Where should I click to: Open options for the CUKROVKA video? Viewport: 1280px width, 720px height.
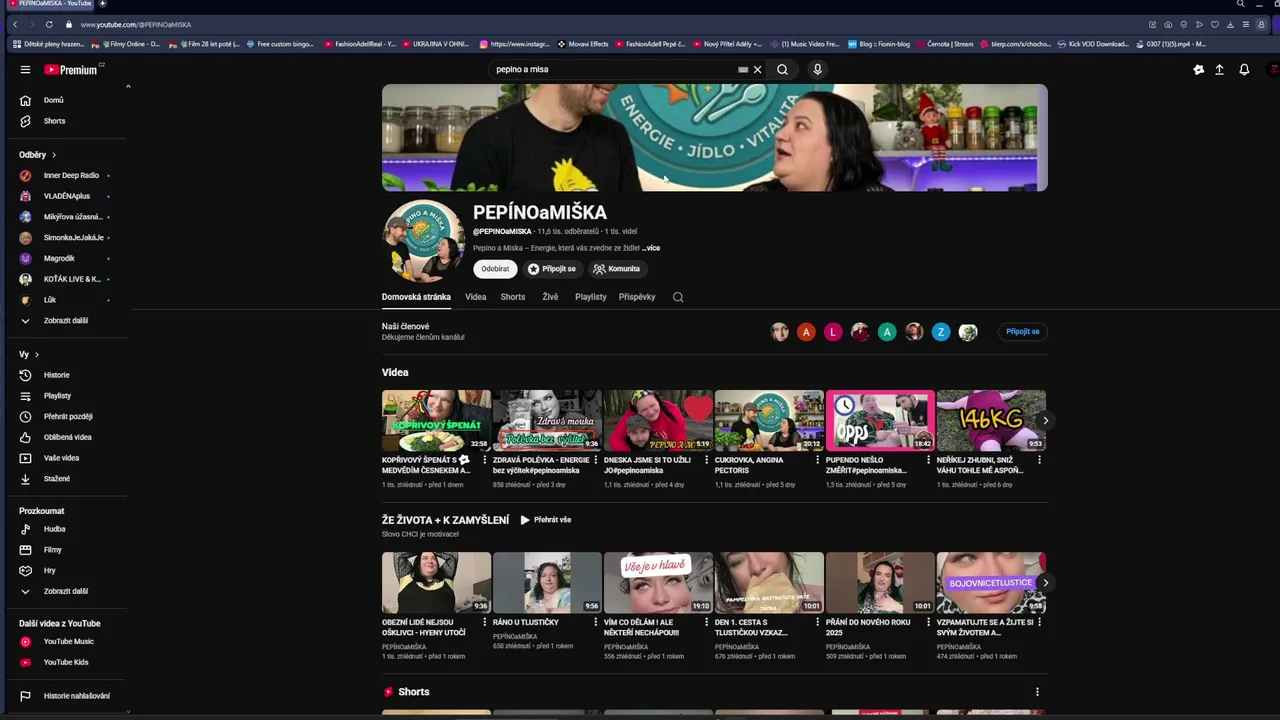click(x=818, y=460)
